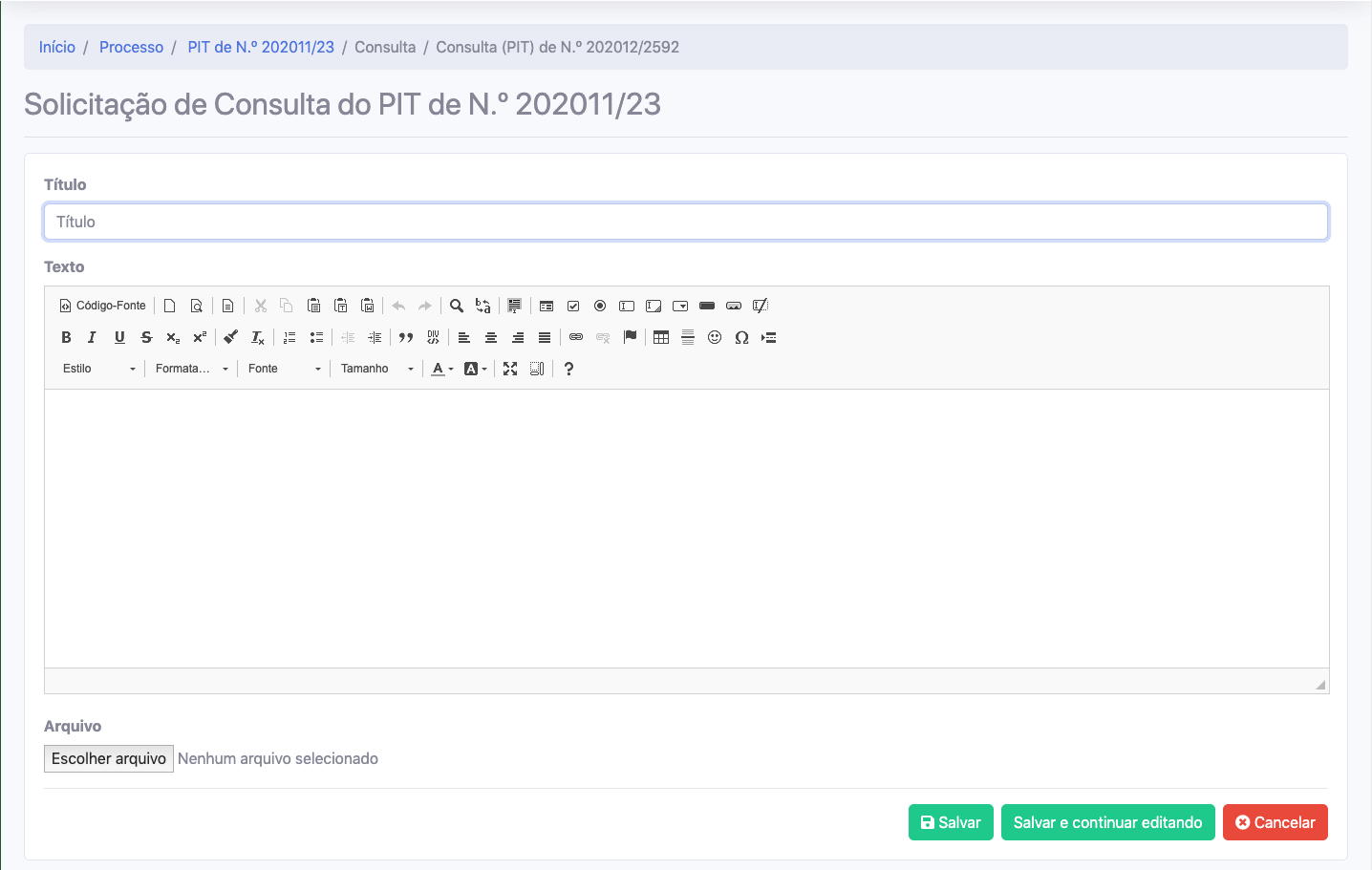Focus the Título input field
Image resolution: width=1372 pixels, height=870 pixels.
685,222
